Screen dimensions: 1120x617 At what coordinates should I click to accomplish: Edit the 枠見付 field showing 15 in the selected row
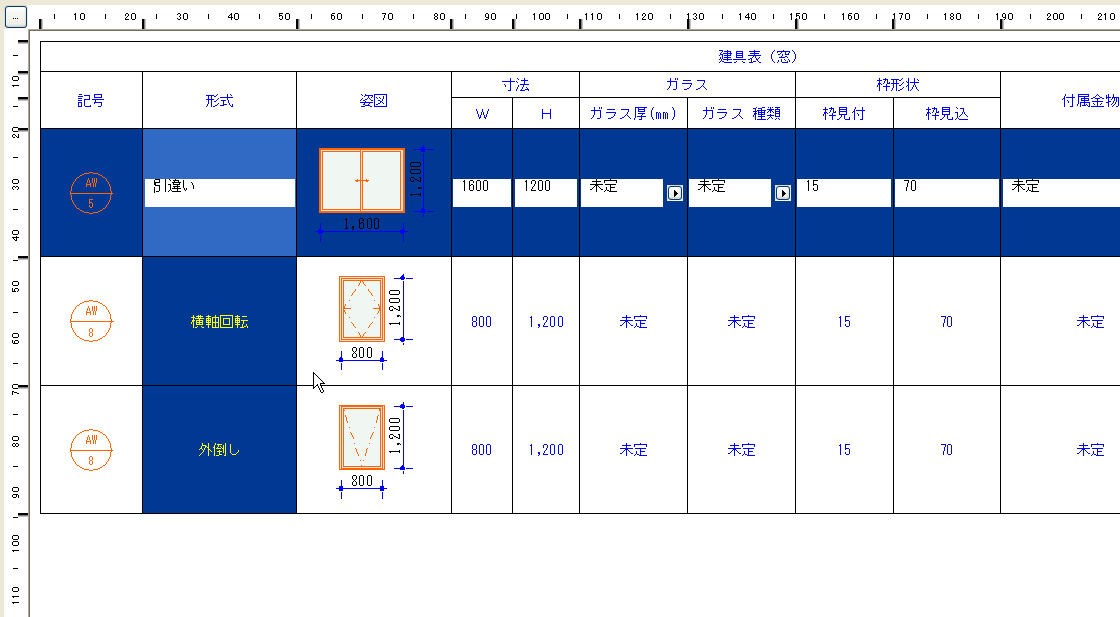click(x=844, y=193)
